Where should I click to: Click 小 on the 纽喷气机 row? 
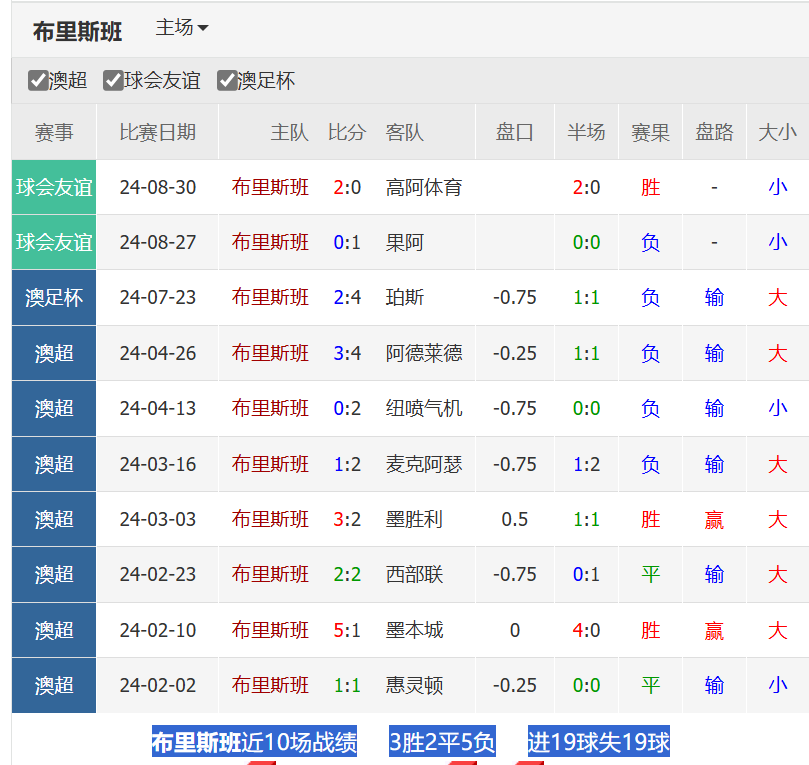pos(778,409)
